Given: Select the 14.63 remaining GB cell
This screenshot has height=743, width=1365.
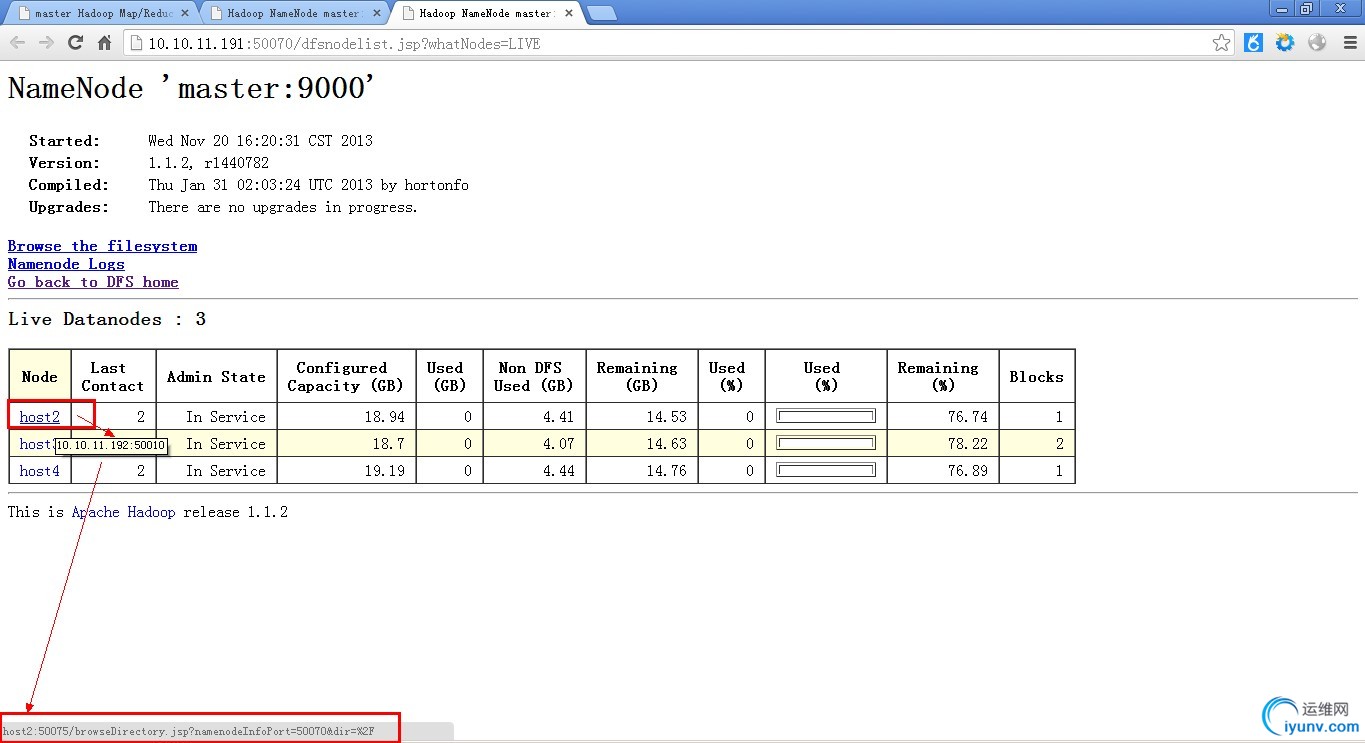Looking at the screenshot, I should tap(642, 444).
